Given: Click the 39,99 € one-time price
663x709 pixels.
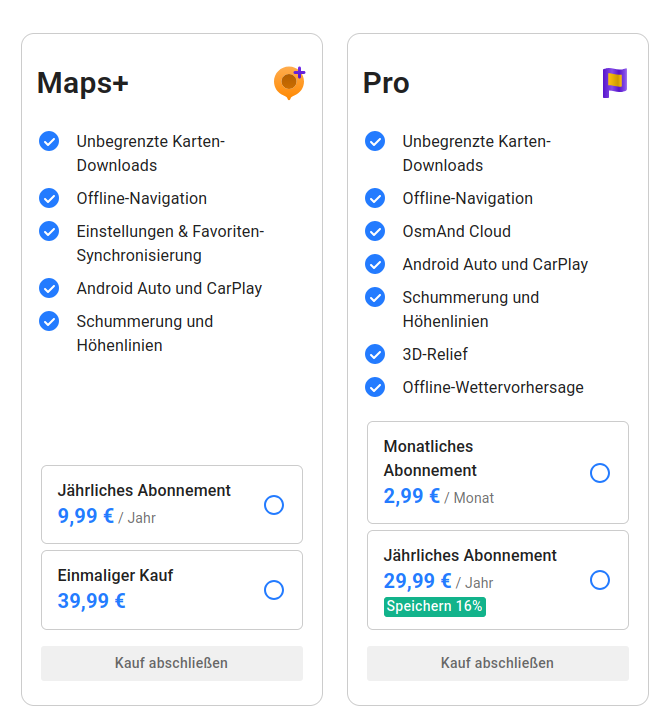Looking at the screenshot, I should 92,601.
